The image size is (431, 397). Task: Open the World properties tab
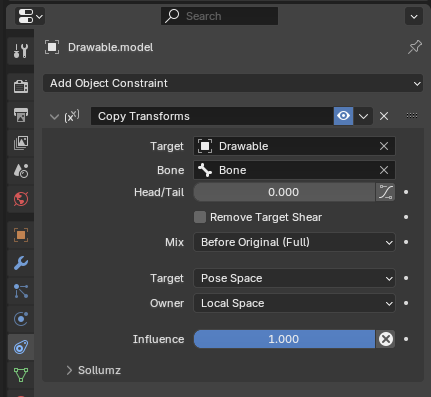pos(21,199)
